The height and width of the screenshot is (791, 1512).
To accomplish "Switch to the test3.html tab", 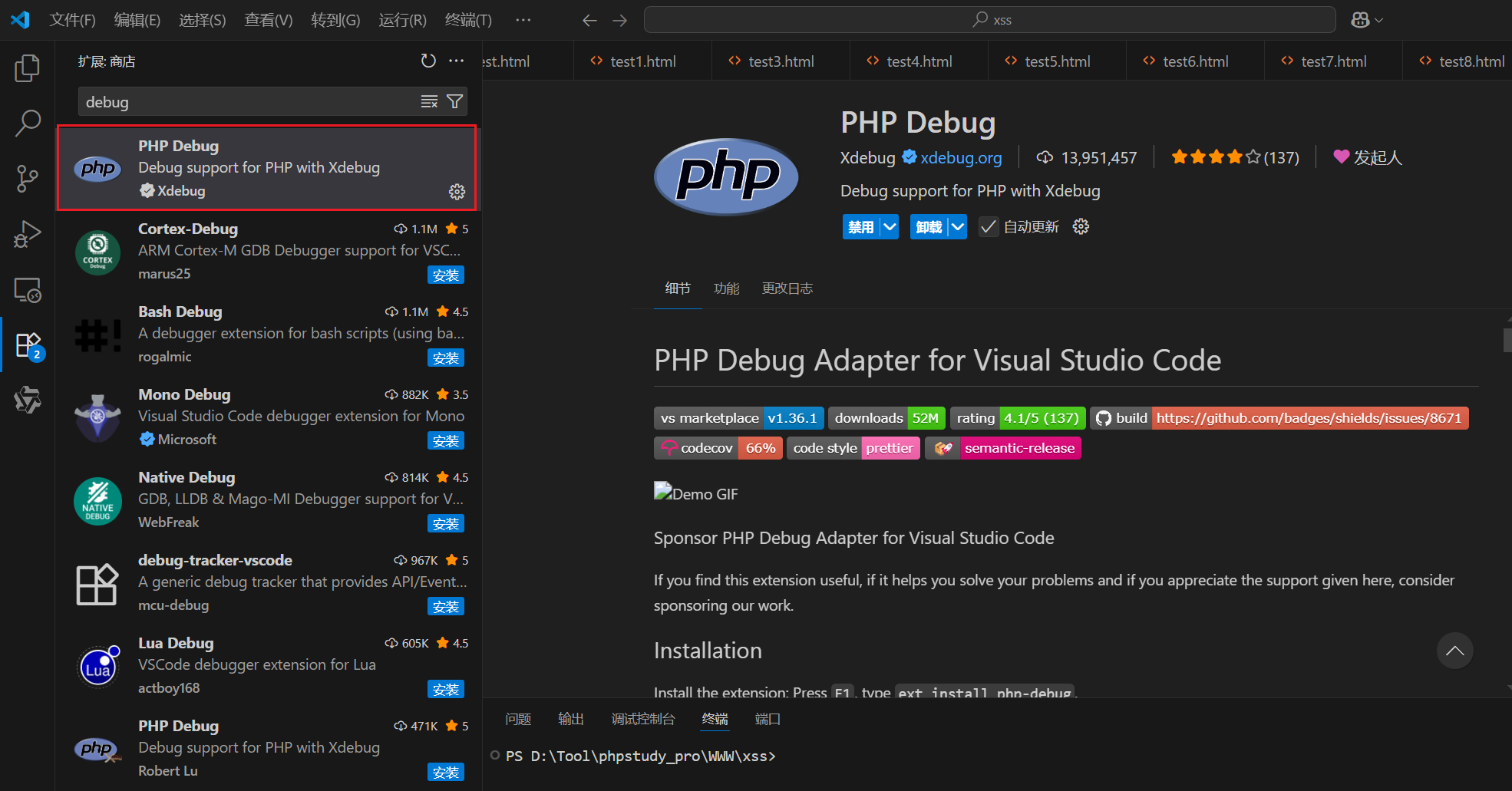I will [x=780, y=61].
